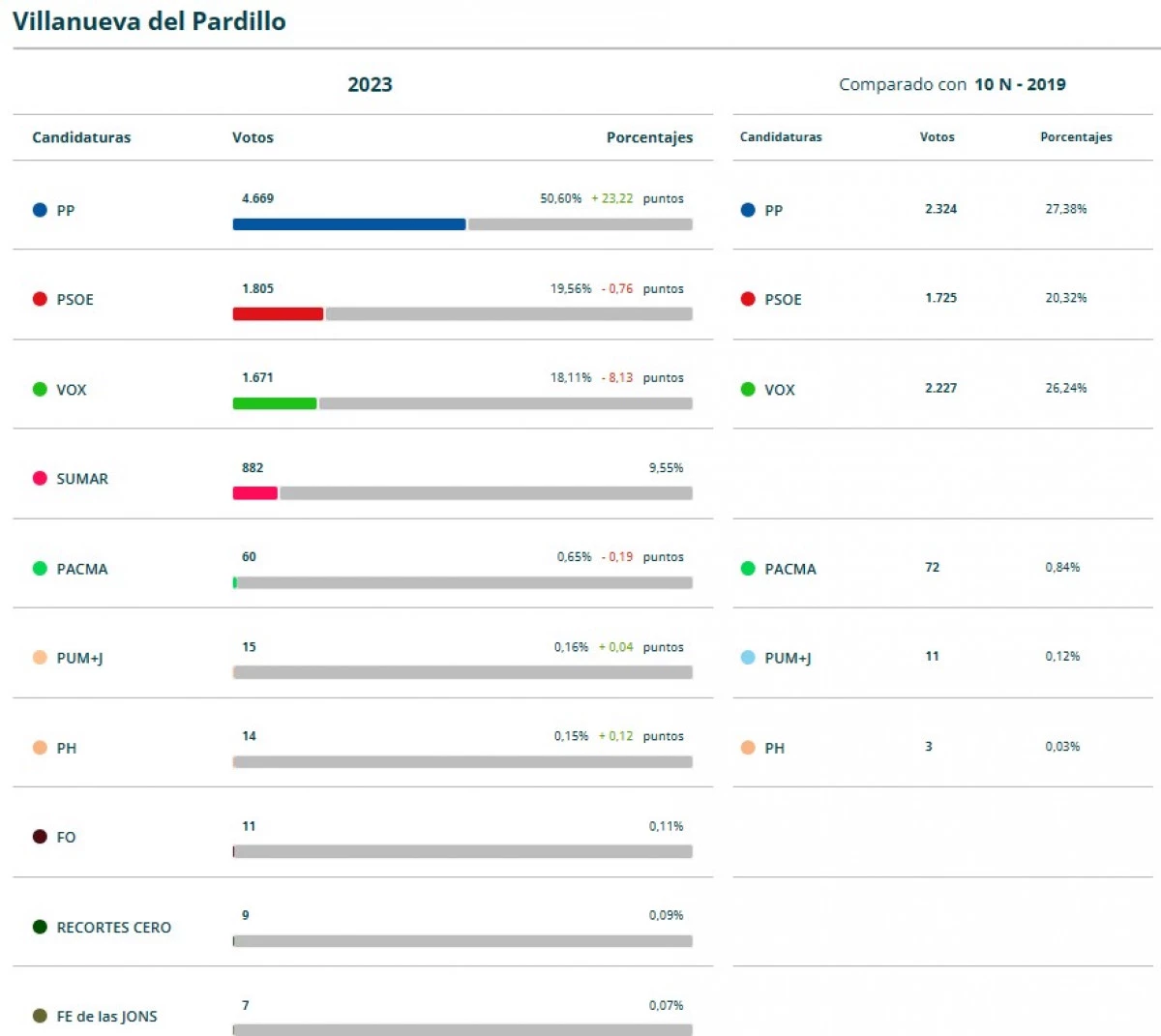
Task: Click the PACMA dot in the 2023 table
Action: (x=40, y=569)
